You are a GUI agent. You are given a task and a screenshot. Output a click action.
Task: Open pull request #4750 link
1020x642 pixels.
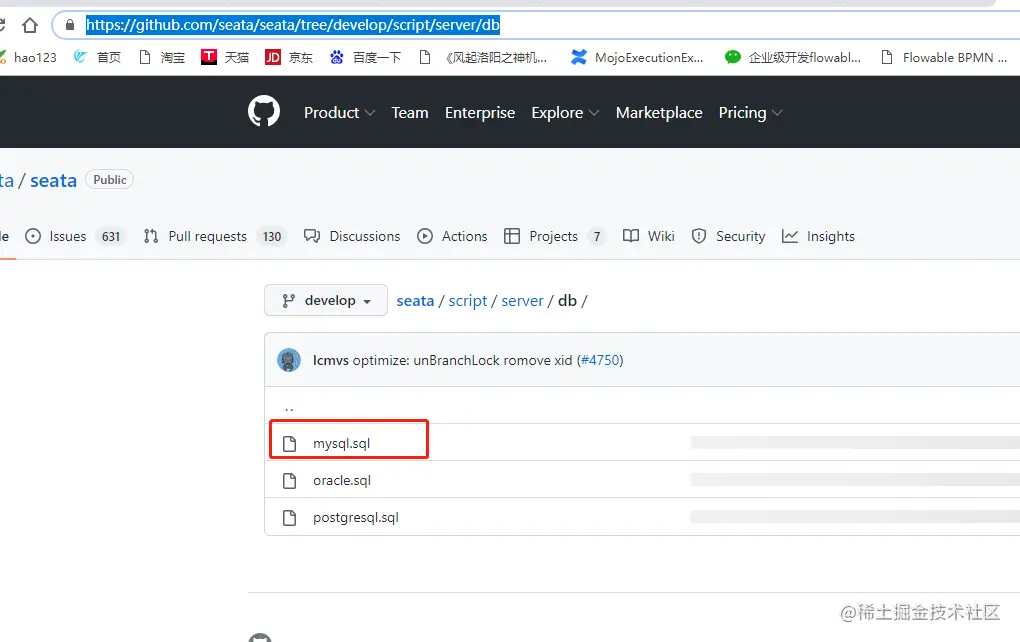tap(600, 360)
